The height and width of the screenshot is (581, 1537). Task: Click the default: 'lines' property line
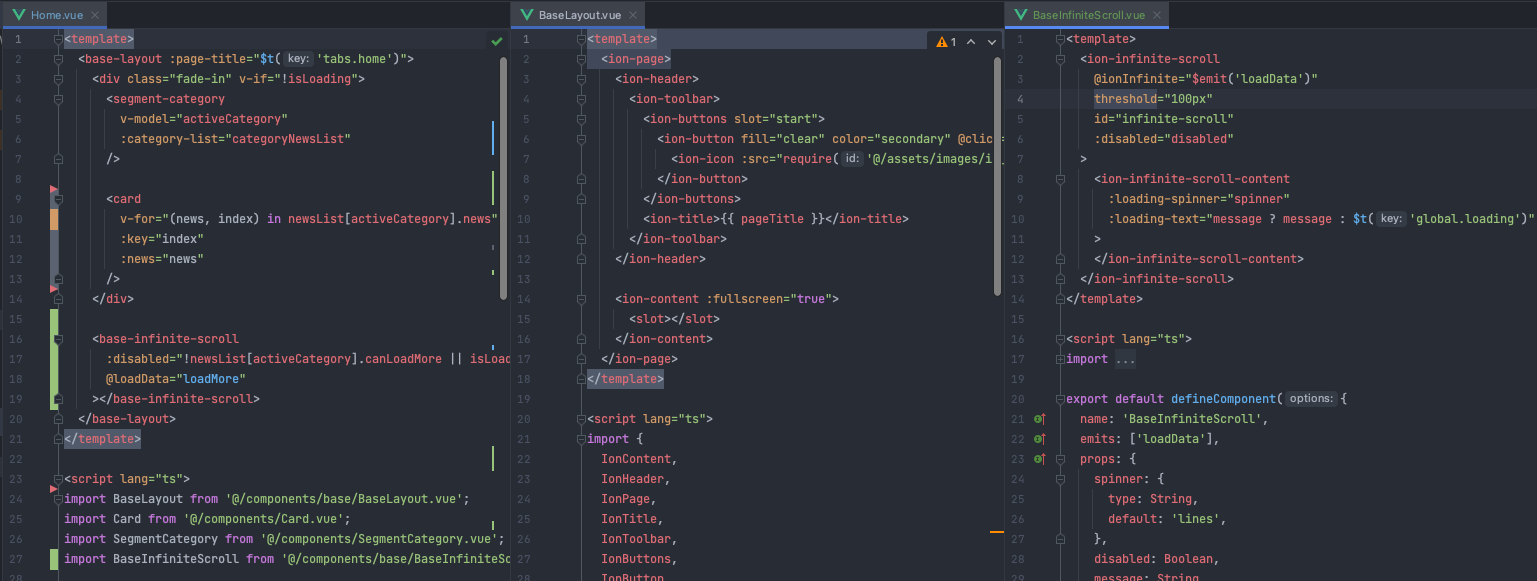(1167, 519)
